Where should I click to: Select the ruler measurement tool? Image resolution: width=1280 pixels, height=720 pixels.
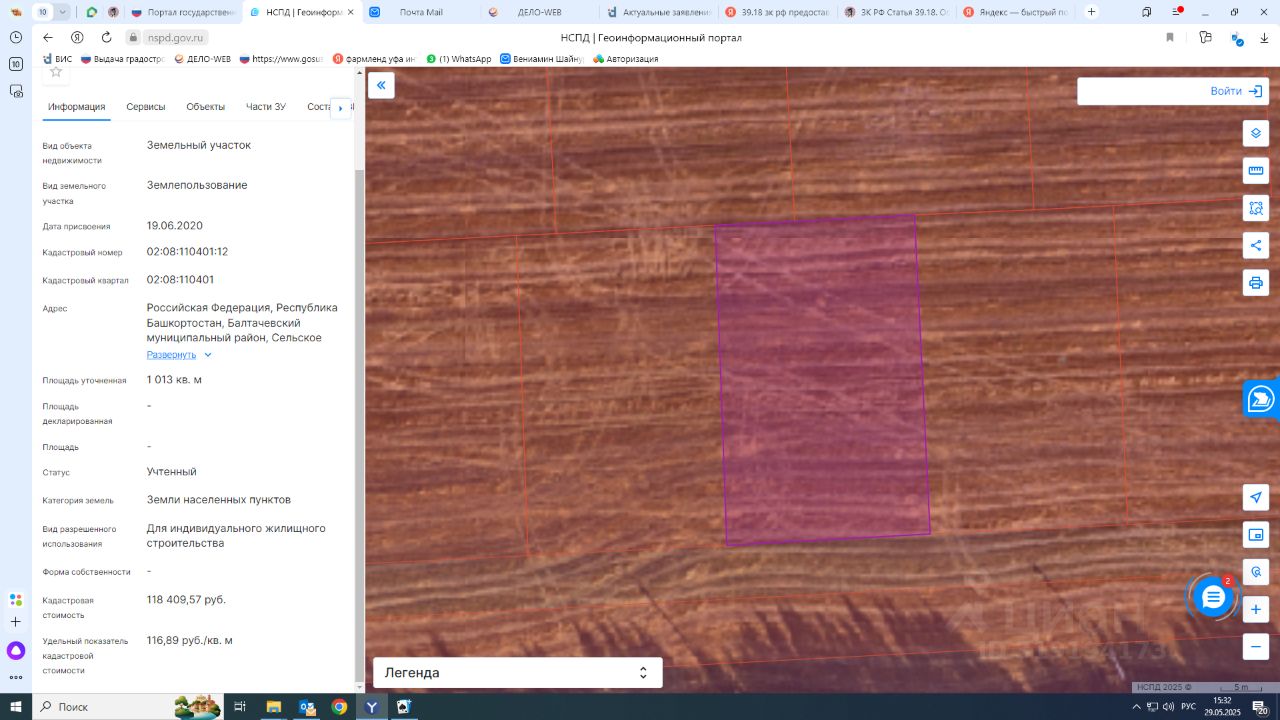click(x=1256, y=171)
